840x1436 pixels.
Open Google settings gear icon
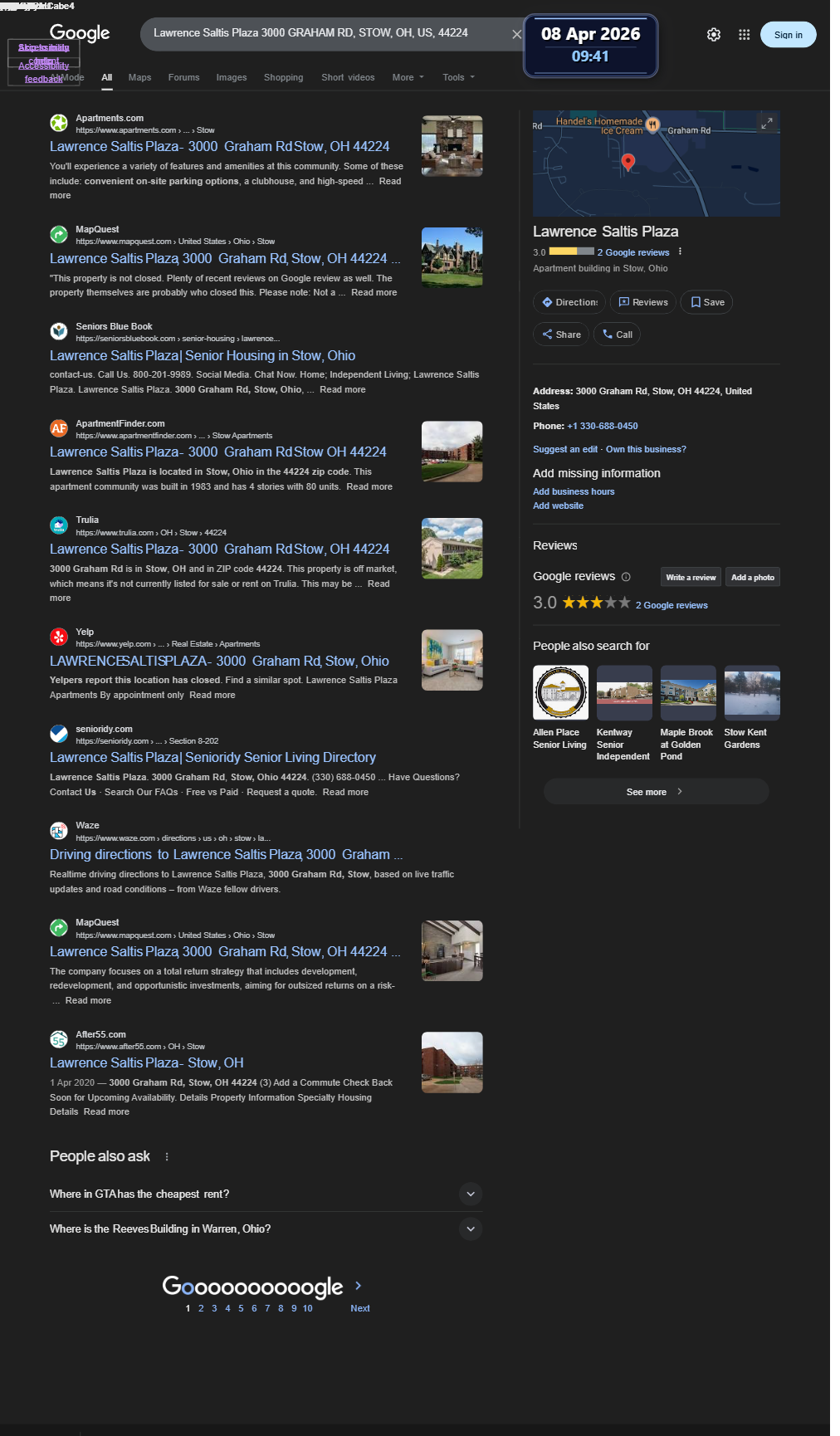click(714, 35)
